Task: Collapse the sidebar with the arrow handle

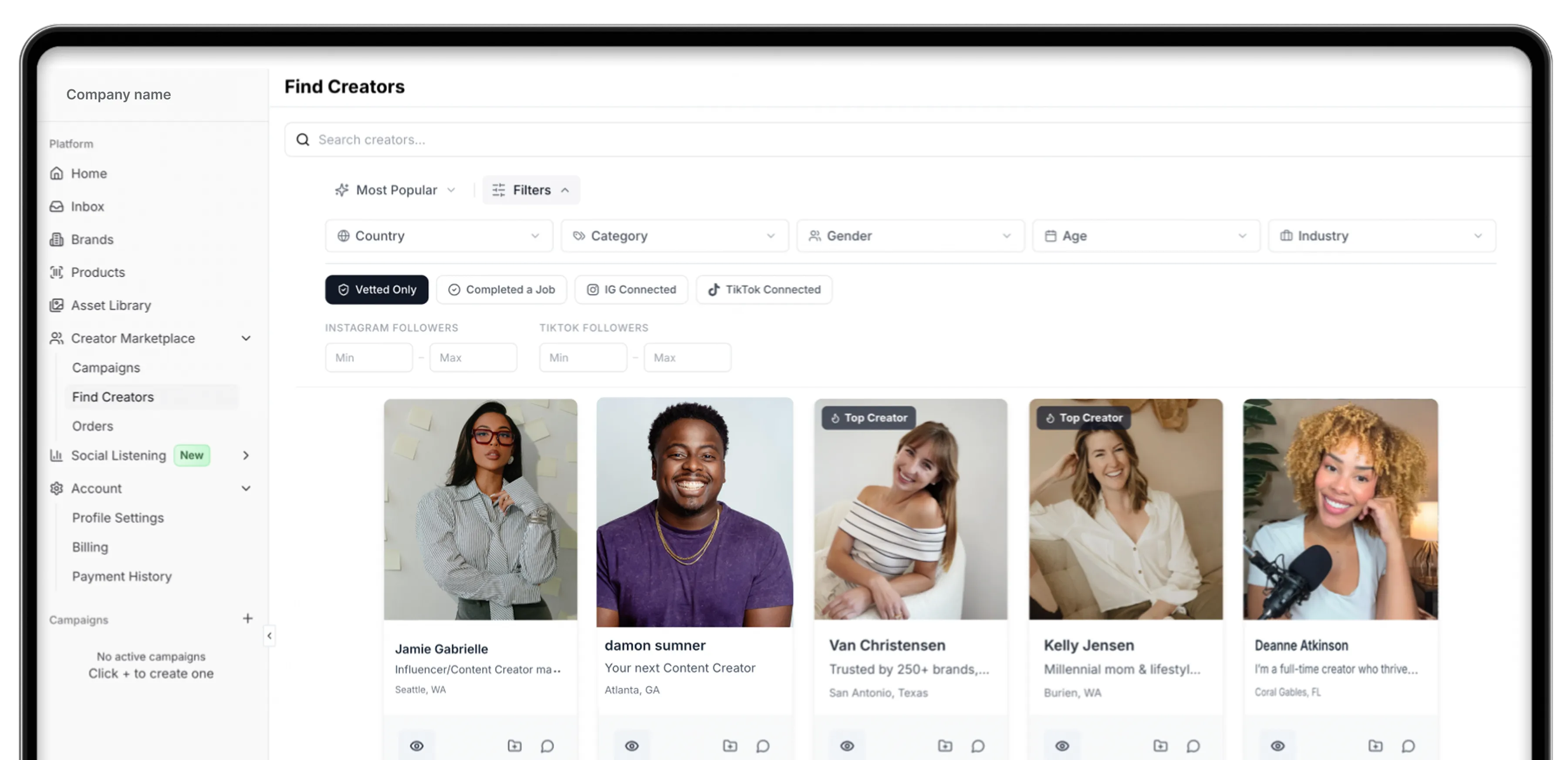Action: coord(269,636)
